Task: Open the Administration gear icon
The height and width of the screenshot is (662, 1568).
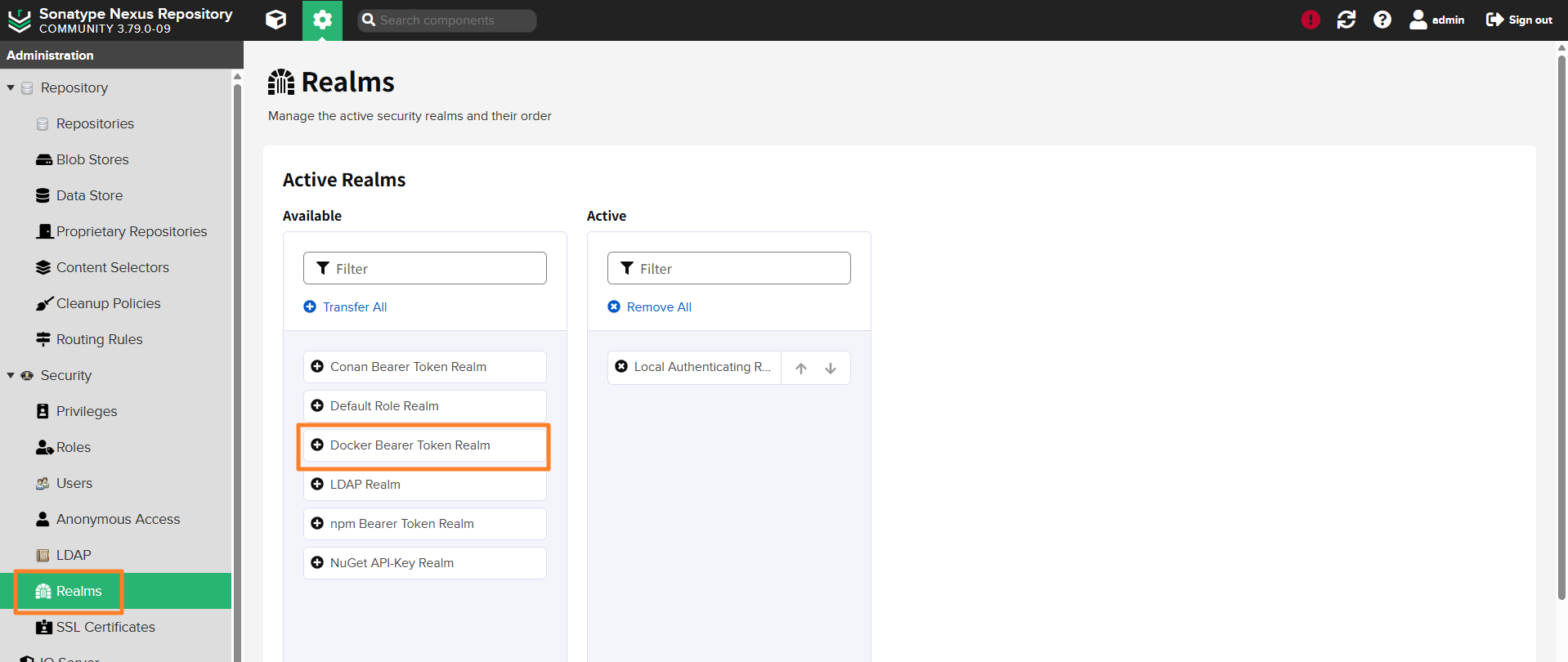Action: [x=322, y=20]
